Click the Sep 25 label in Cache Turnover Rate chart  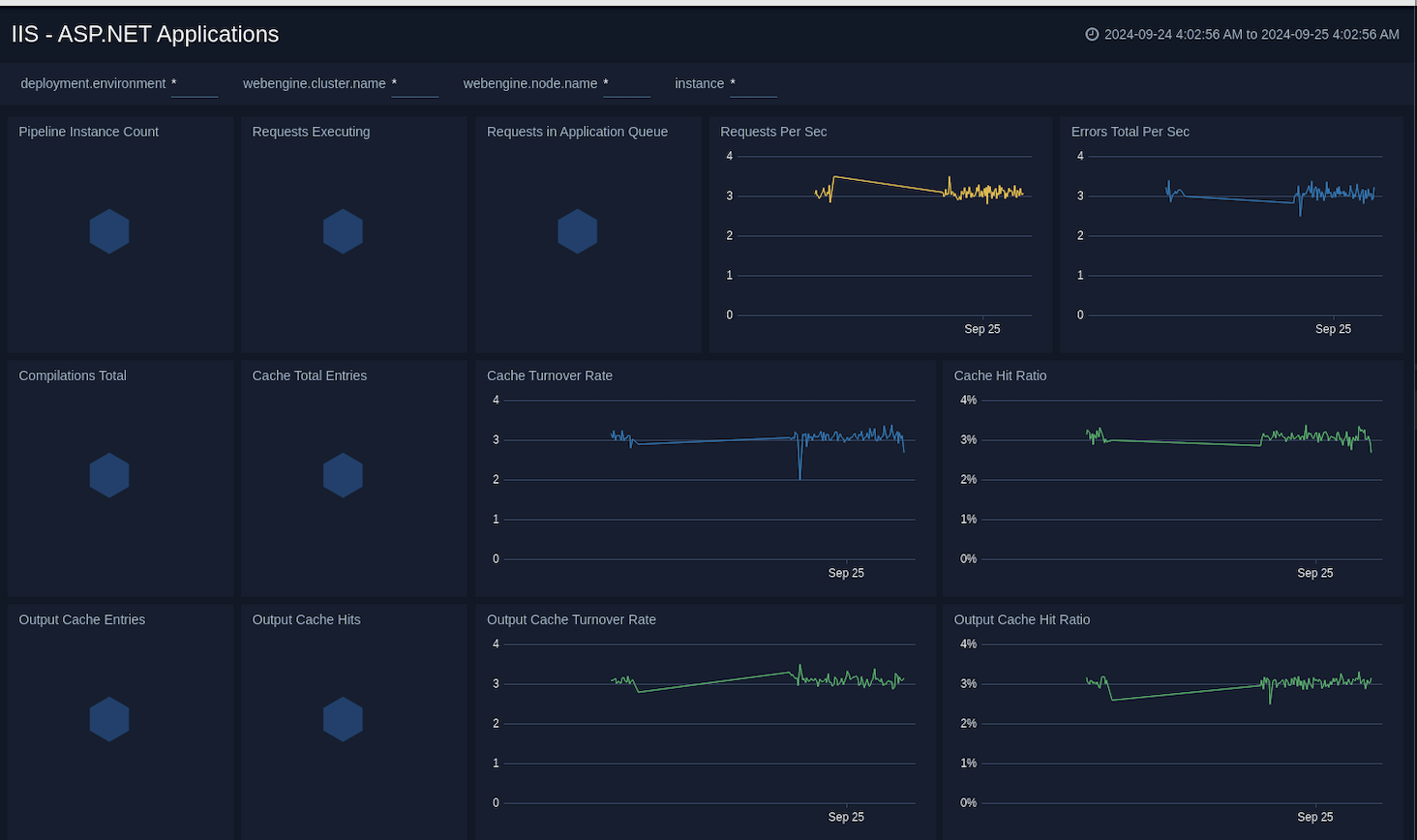pos(846,573)
